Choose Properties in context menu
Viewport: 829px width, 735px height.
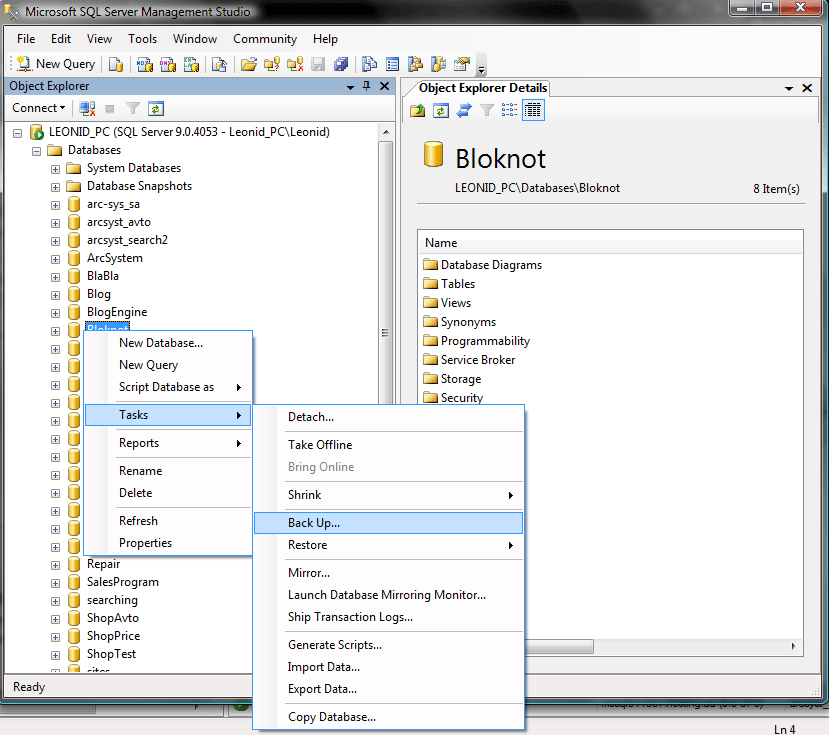[168, 543]
